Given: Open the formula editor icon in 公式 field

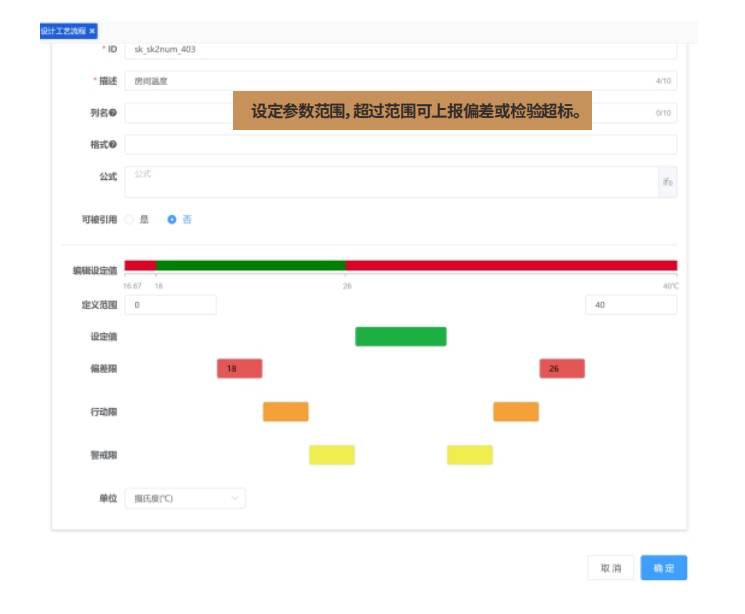Looking at the screenshot, I should coord(667,182).
